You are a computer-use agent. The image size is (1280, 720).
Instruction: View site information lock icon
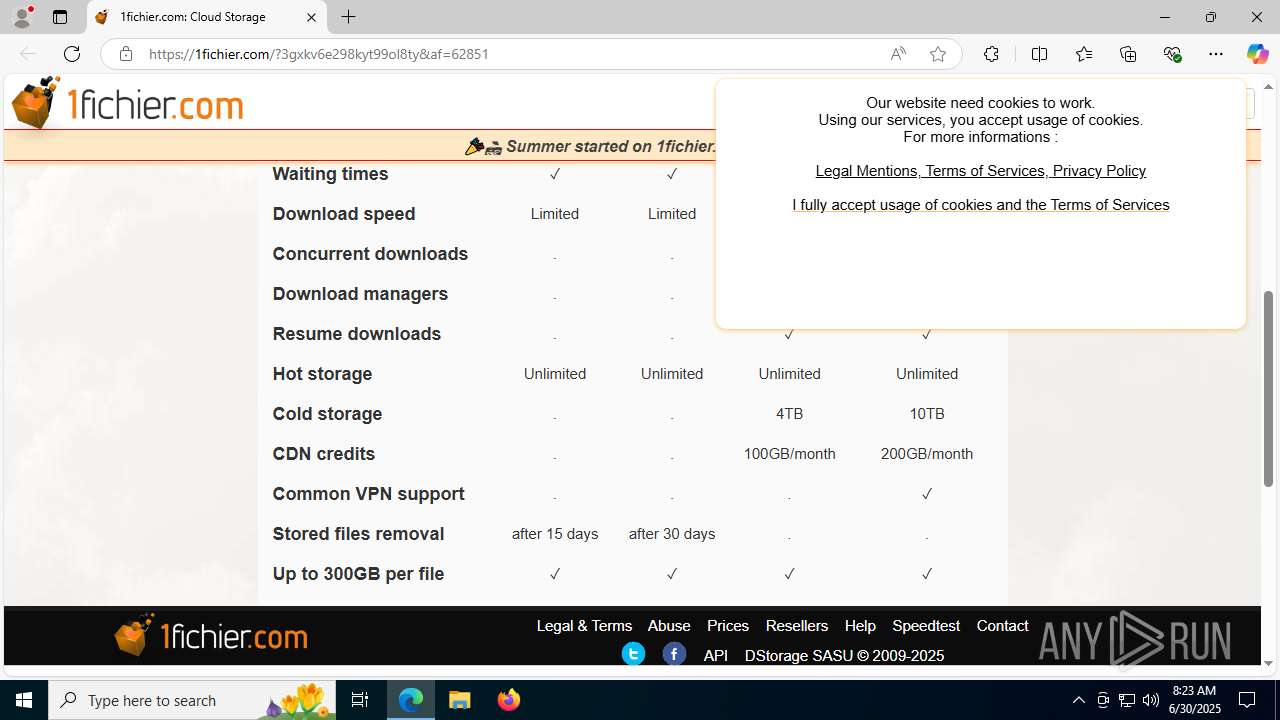(125, 54)
